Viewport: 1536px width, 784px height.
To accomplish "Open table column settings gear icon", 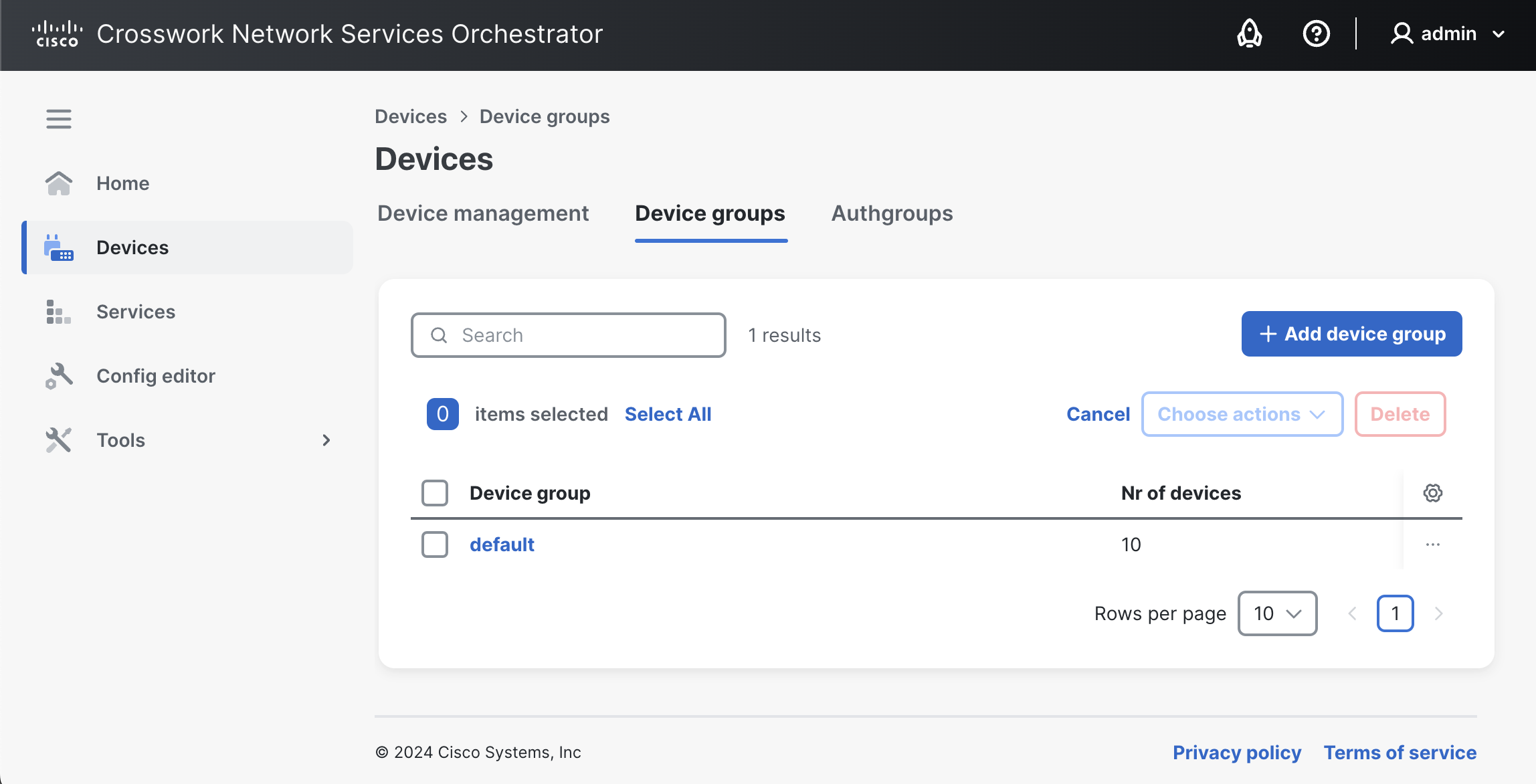I will pyautogui.click(x=1432, y=493).
